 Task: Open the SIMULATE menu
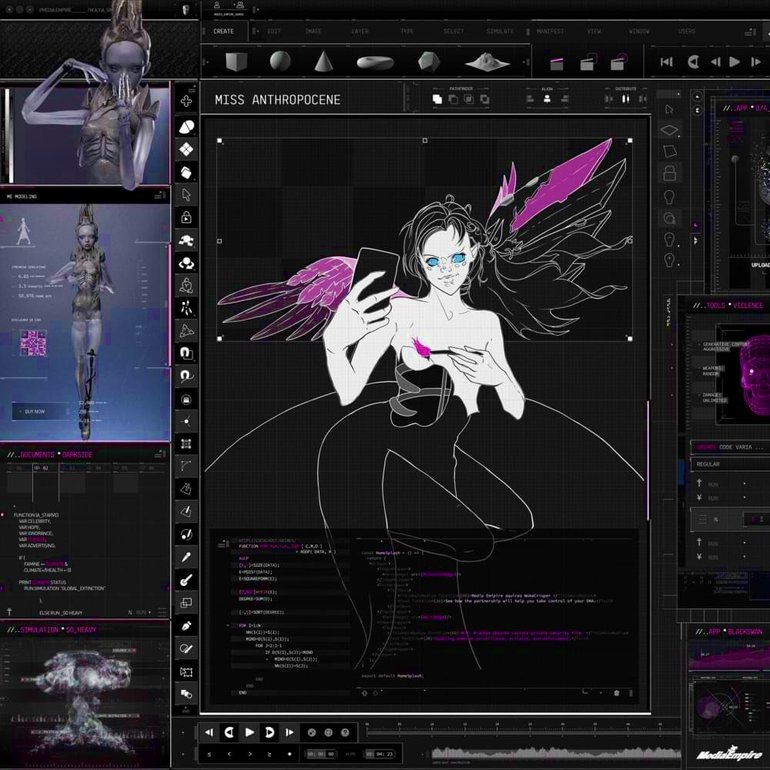(500, 31)
